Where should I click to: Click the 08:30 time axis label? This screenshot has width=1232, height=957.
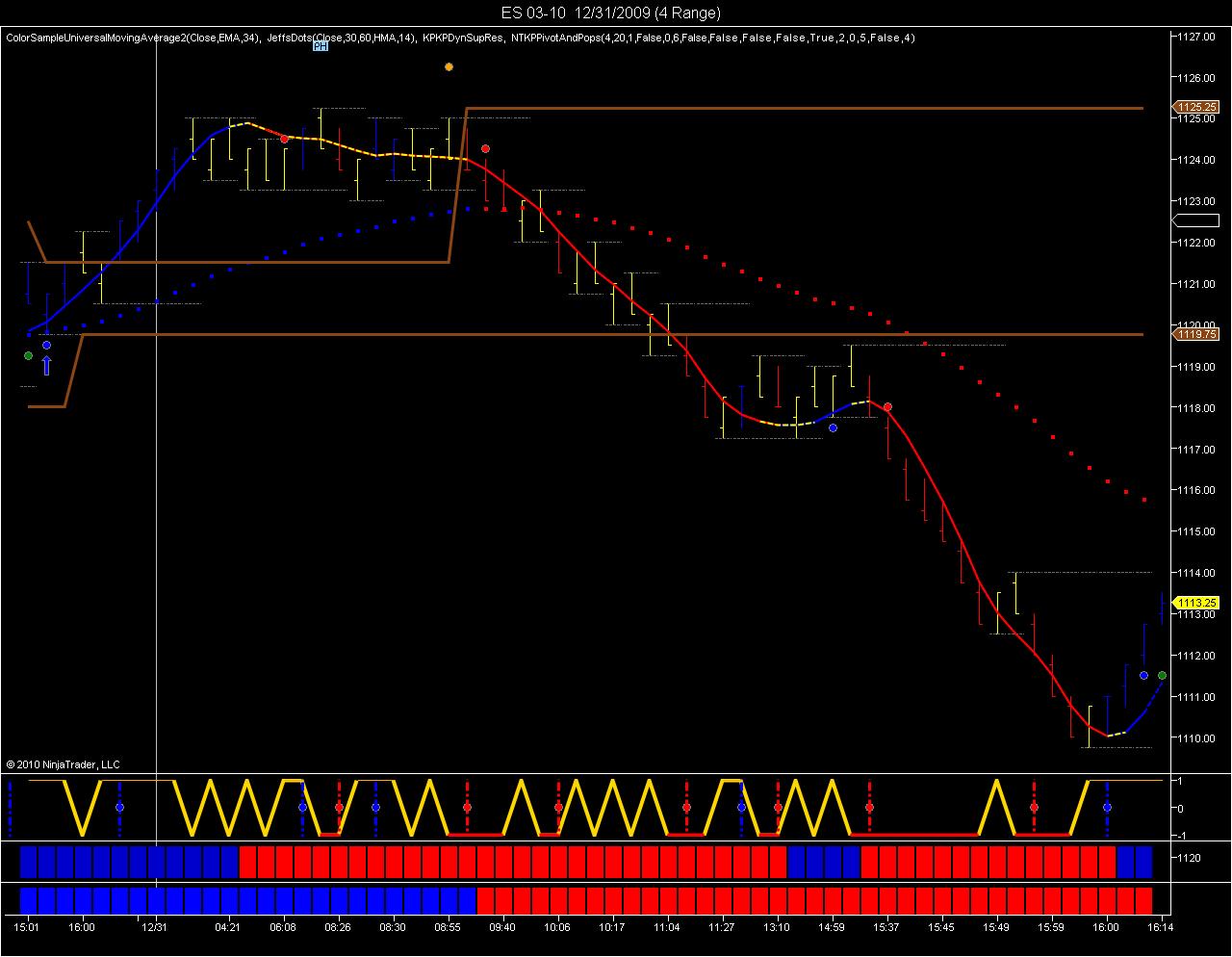pyautogui.click(x=393, y=927)
